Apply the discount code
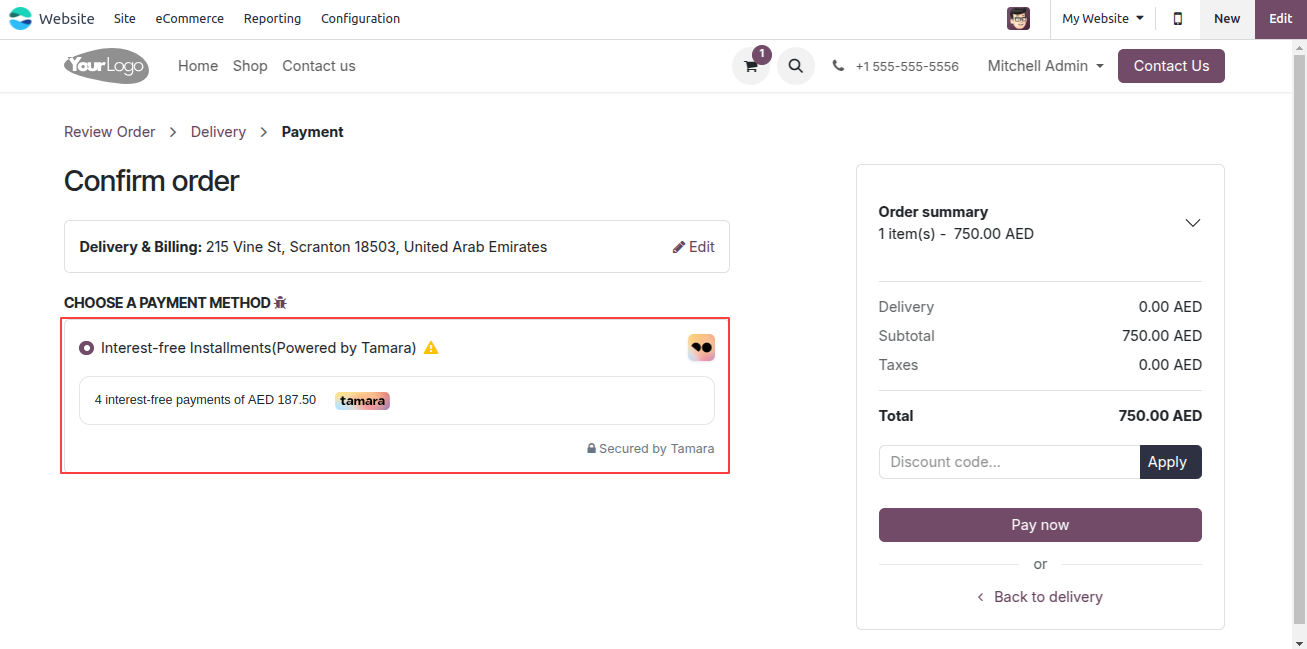The image size is (1307, 649). pyautogui.click(x=1171, y=462)
